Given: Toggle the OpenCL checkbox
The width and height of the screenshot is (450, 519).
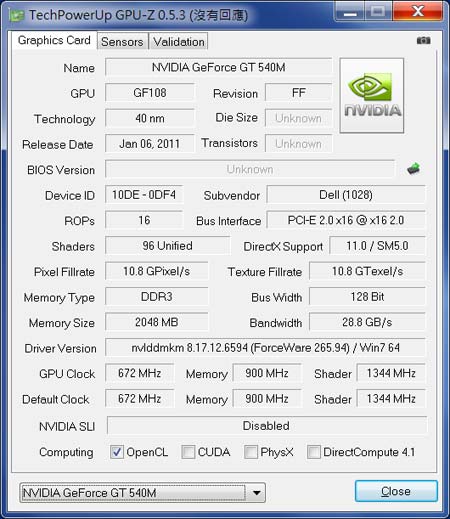Looking at the screenshot, I should 117,452.
